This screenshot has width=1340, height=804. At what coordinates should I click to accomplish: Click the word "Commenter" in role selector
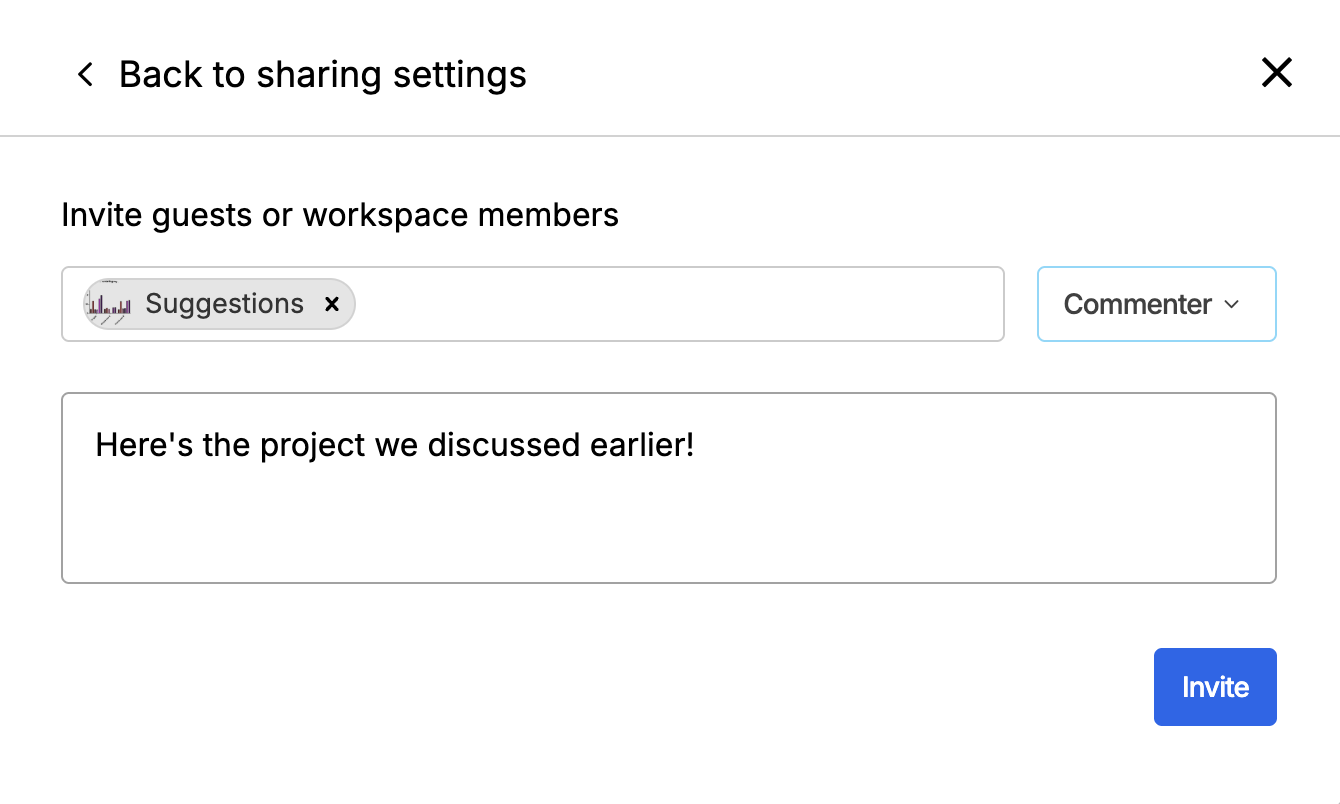click(x=1137, y=304)
